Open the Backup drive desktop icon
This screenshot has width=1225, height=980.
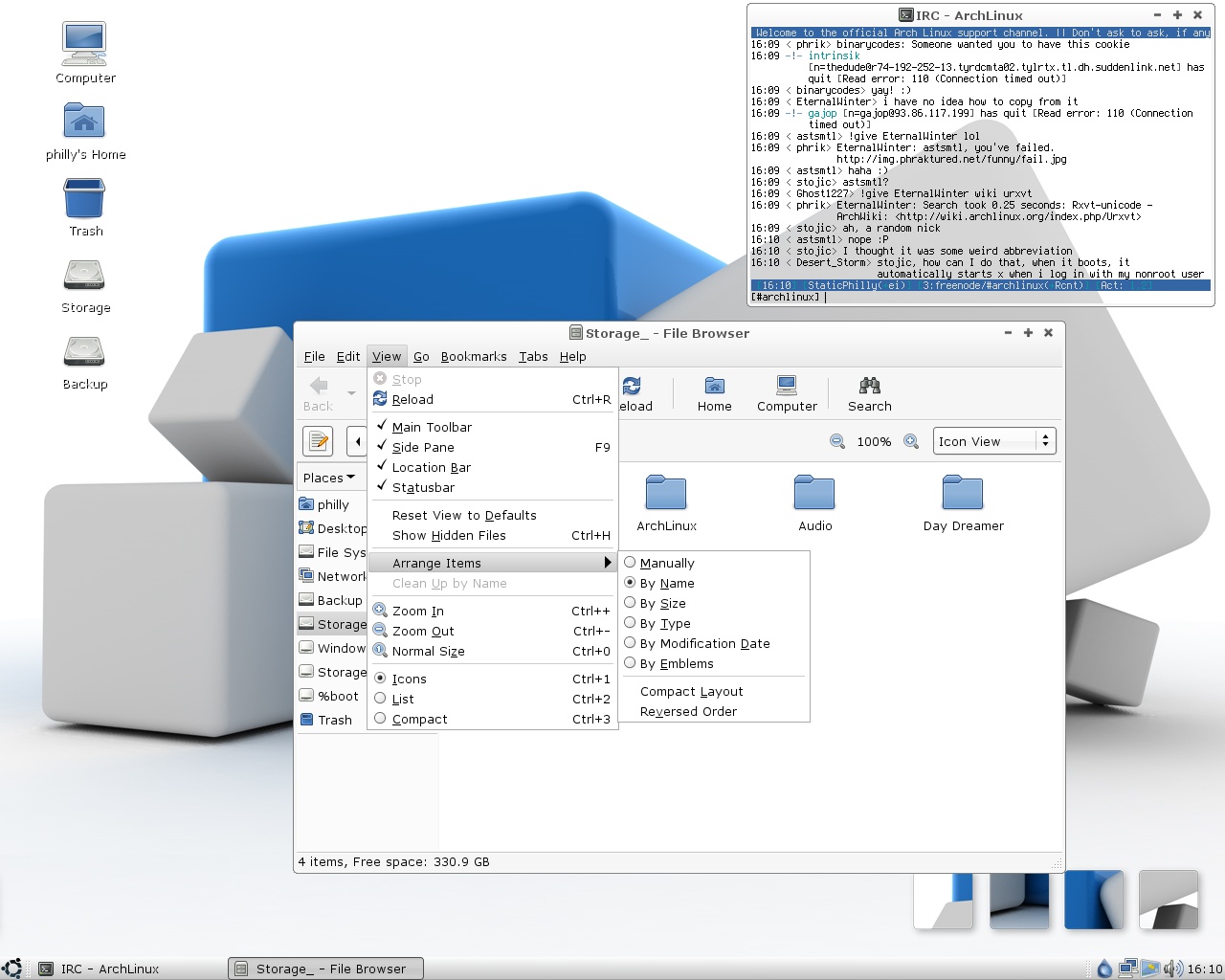[x=85, y=362]
